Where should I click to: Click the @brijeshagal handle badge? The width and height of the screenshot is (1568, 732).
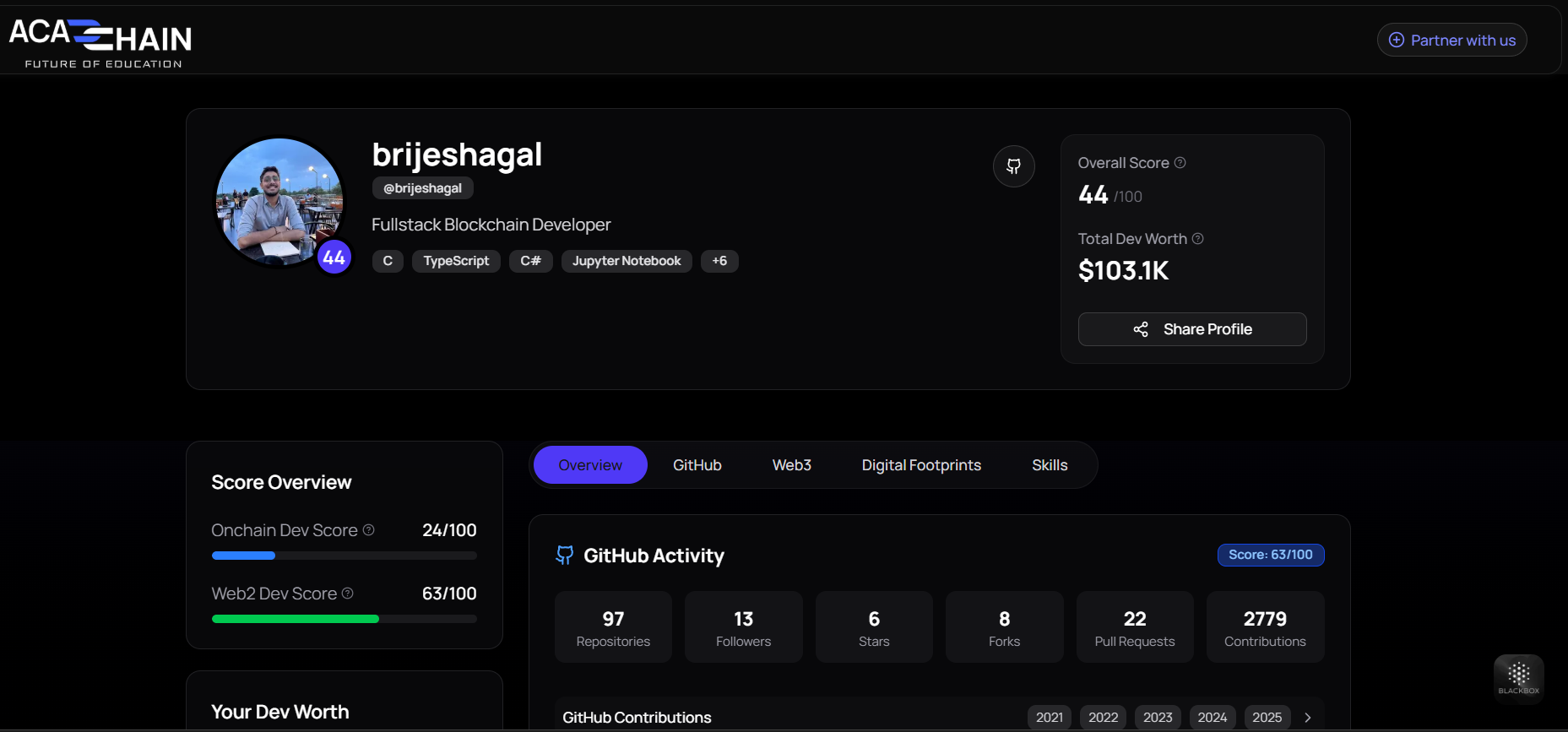(x=422, y=188)
